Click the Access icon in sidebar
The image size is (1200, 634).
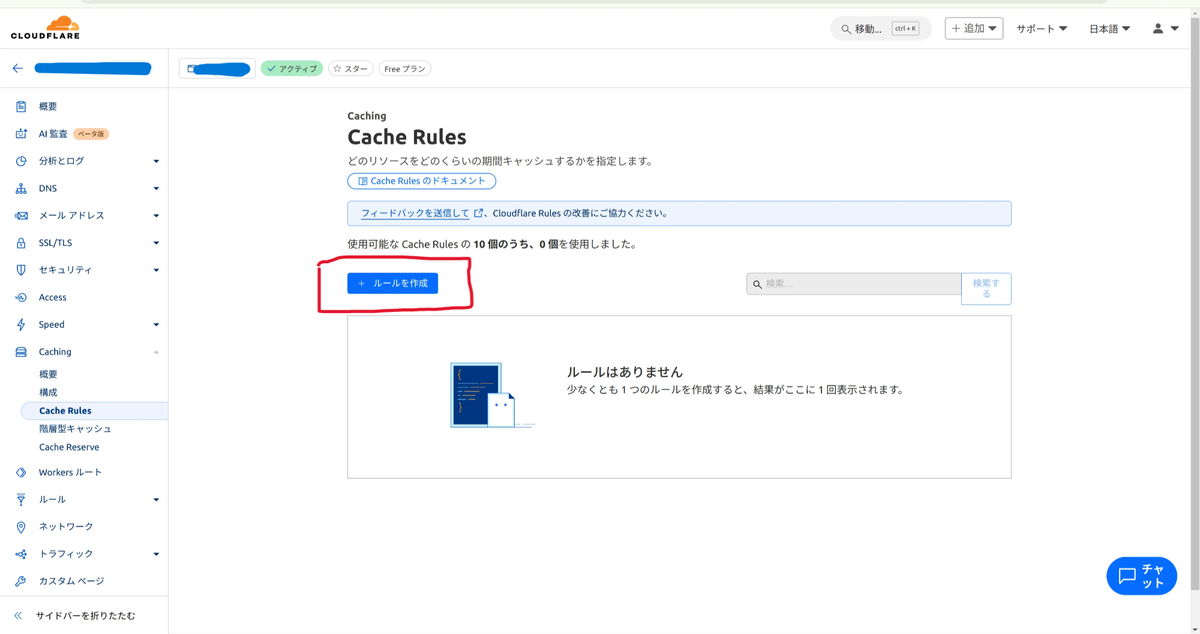pos(21,297)
